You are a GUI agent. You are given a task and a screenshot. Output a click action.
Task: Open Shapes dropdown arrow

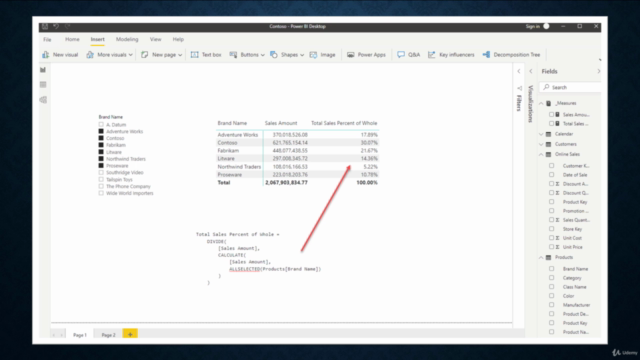coord(302,55)
